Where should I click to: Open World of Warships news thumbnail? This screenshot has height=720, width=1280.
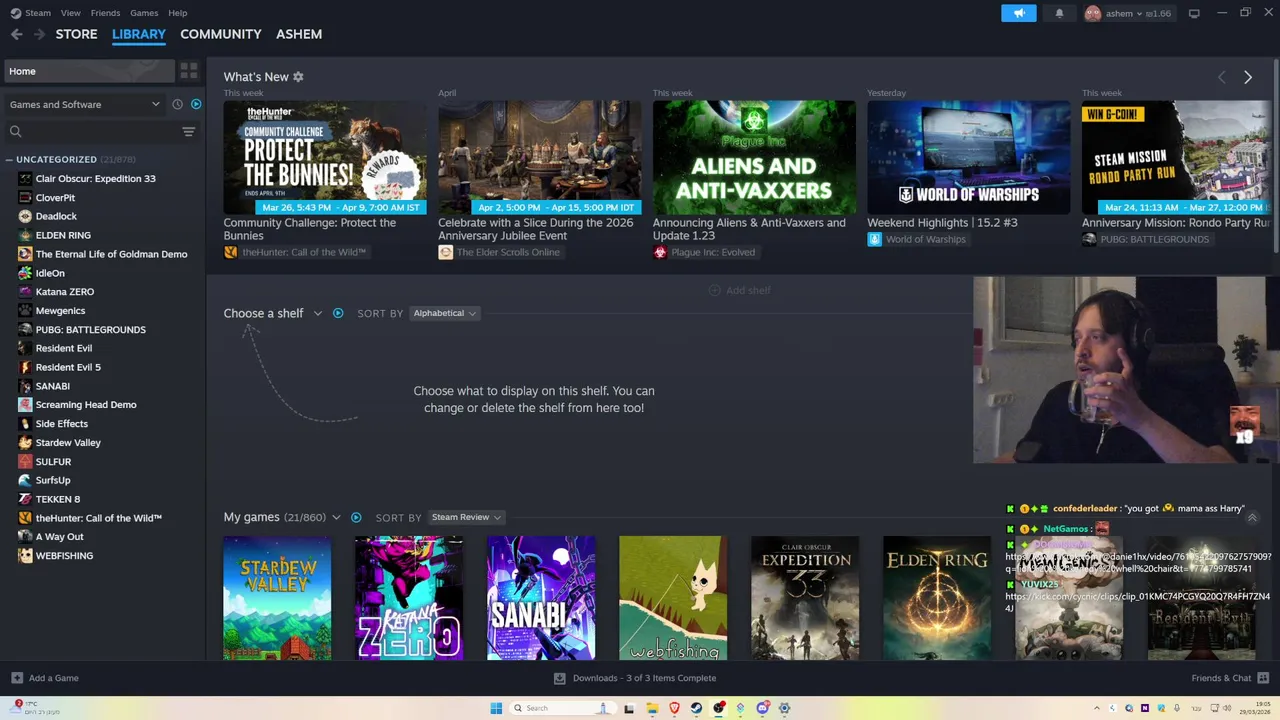968,157
